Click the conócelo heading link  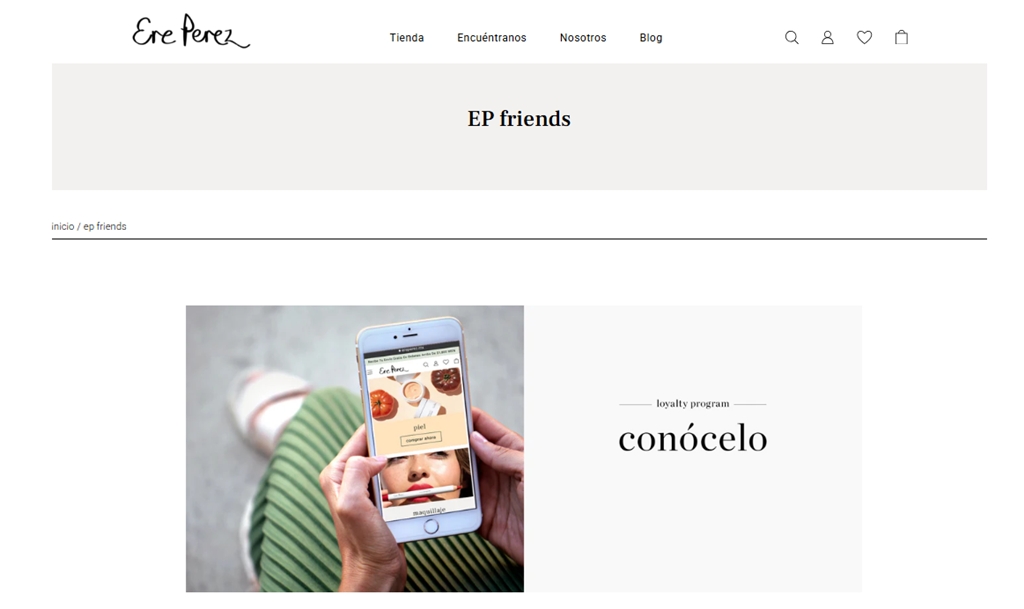[693, 439]
